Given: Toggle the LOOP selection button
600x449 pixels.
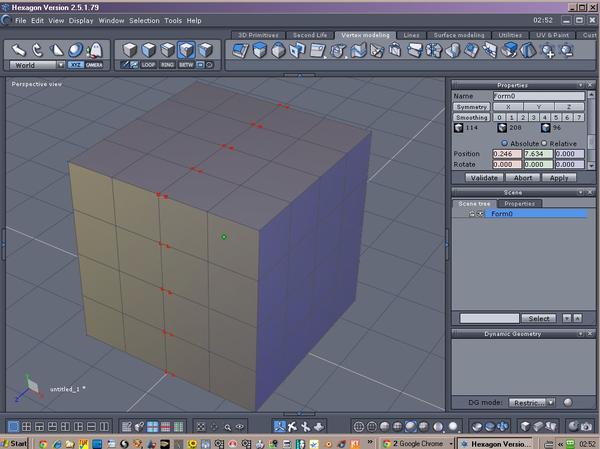Looking at the screenshot, I should pos(148,65).
